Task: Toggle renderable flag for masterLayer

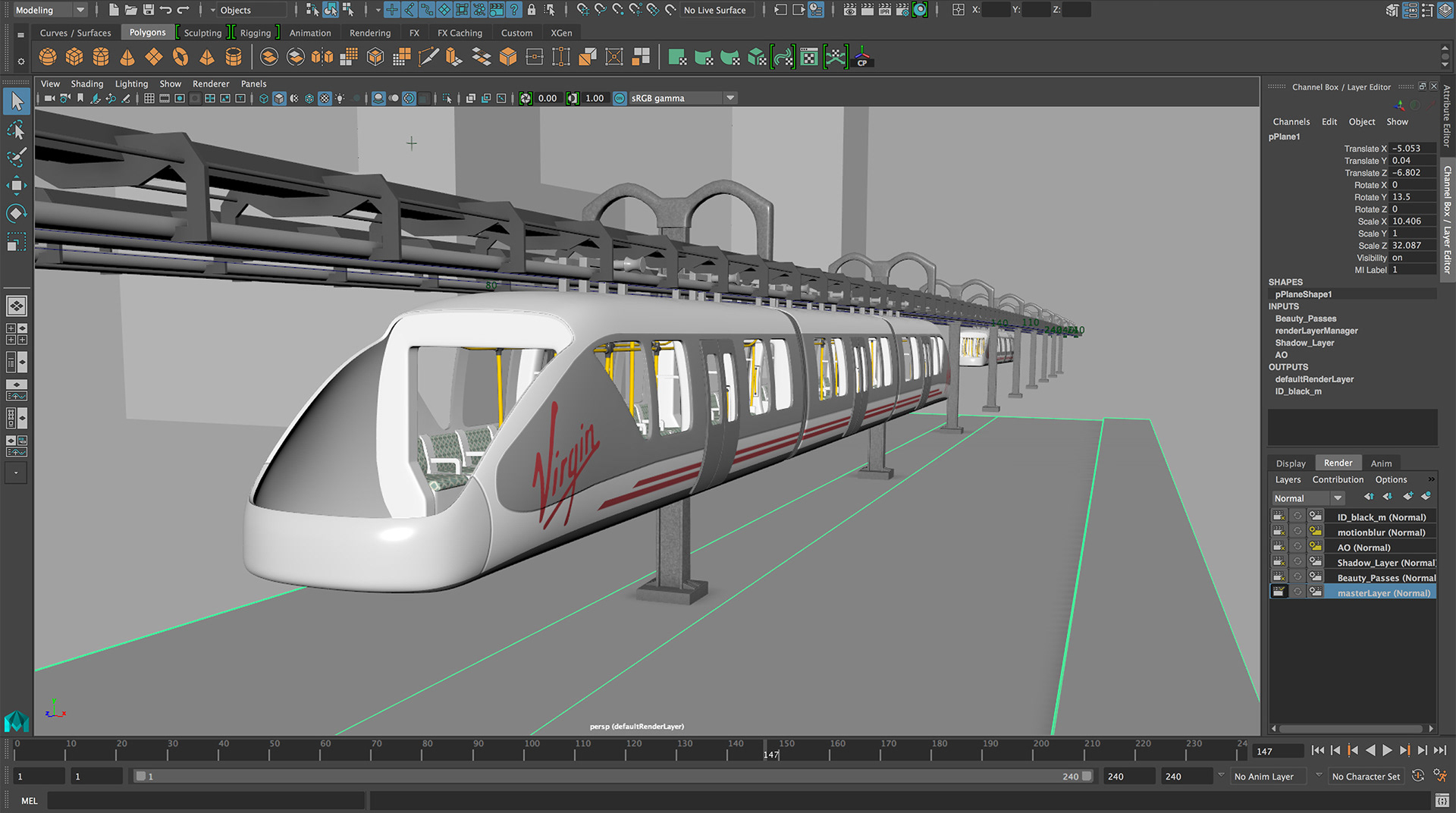Action: pos(1279,592)
